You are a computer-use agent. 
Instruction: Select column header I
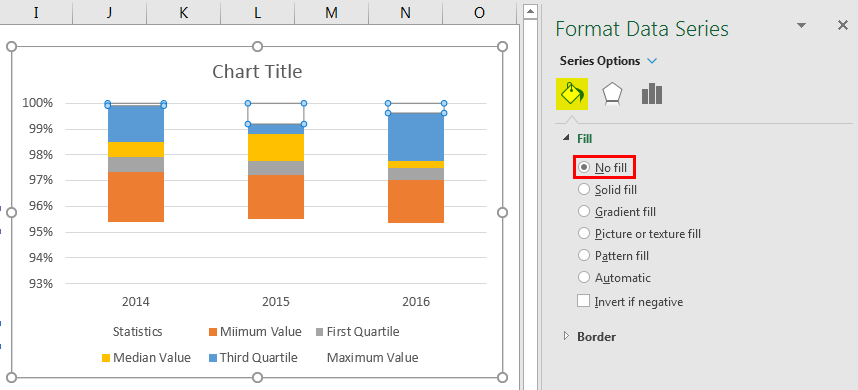point(36,13)
